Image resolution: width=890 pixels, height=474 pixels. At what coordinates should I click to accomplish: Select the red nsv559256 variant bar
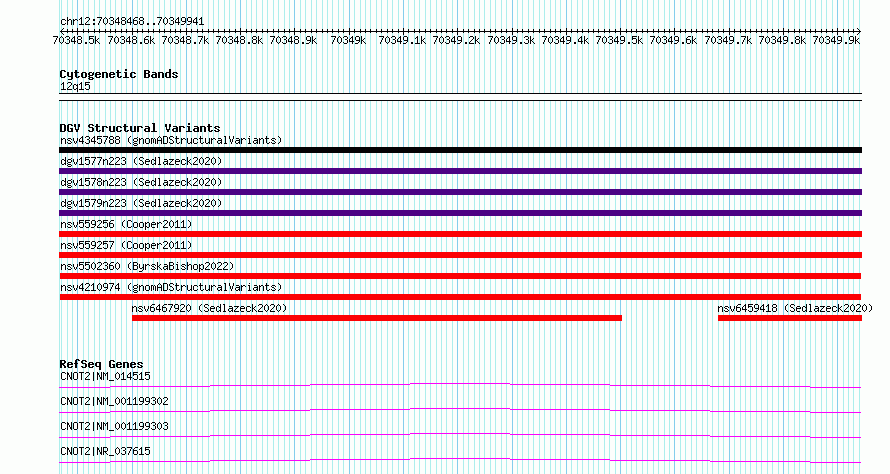tap(460, 234)
